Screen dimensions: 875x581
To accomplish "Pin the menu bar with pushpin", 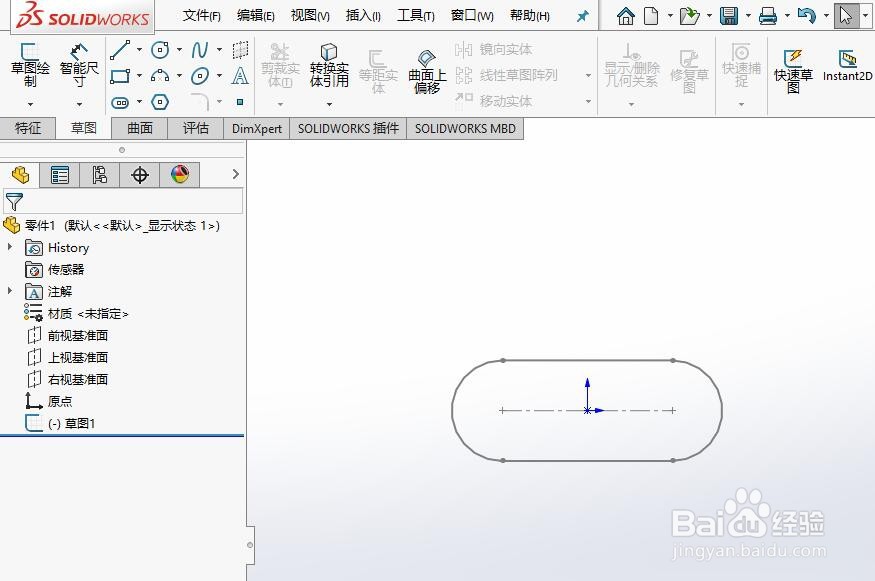I will (x=583, y=16).
